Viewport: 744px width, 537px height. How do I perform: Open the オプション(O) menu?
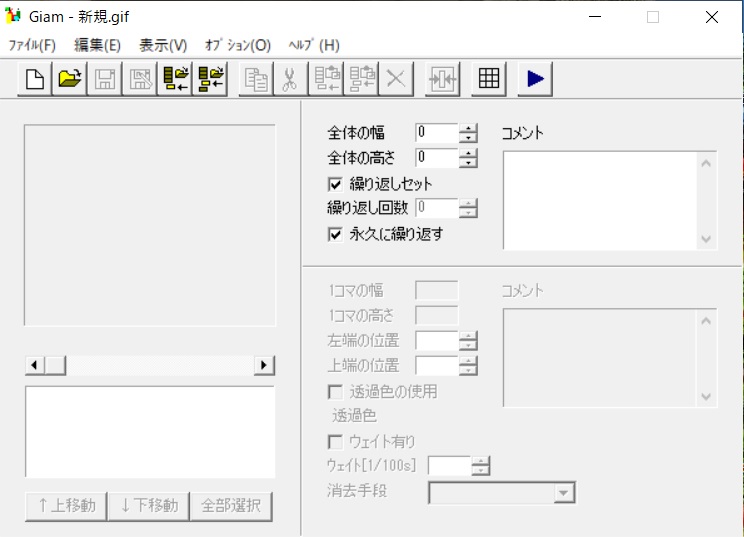tap(238, 46)
